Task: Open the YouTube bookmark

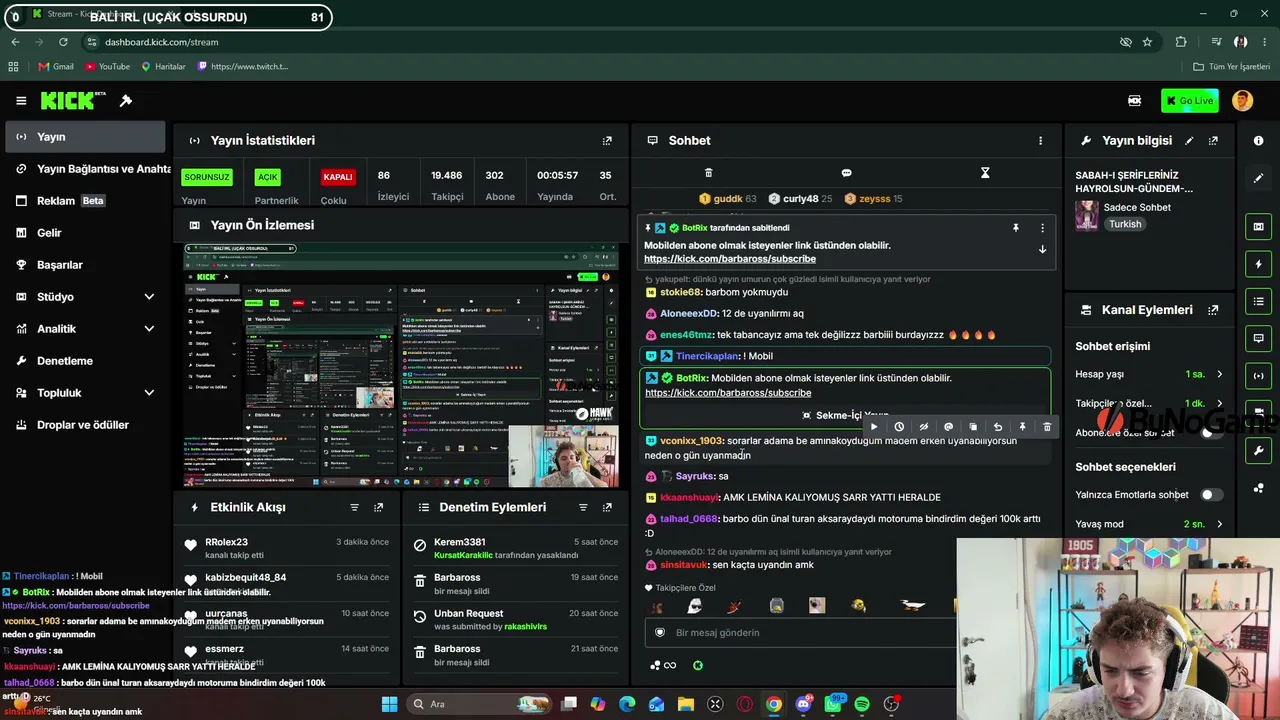Action: [107, 67]
